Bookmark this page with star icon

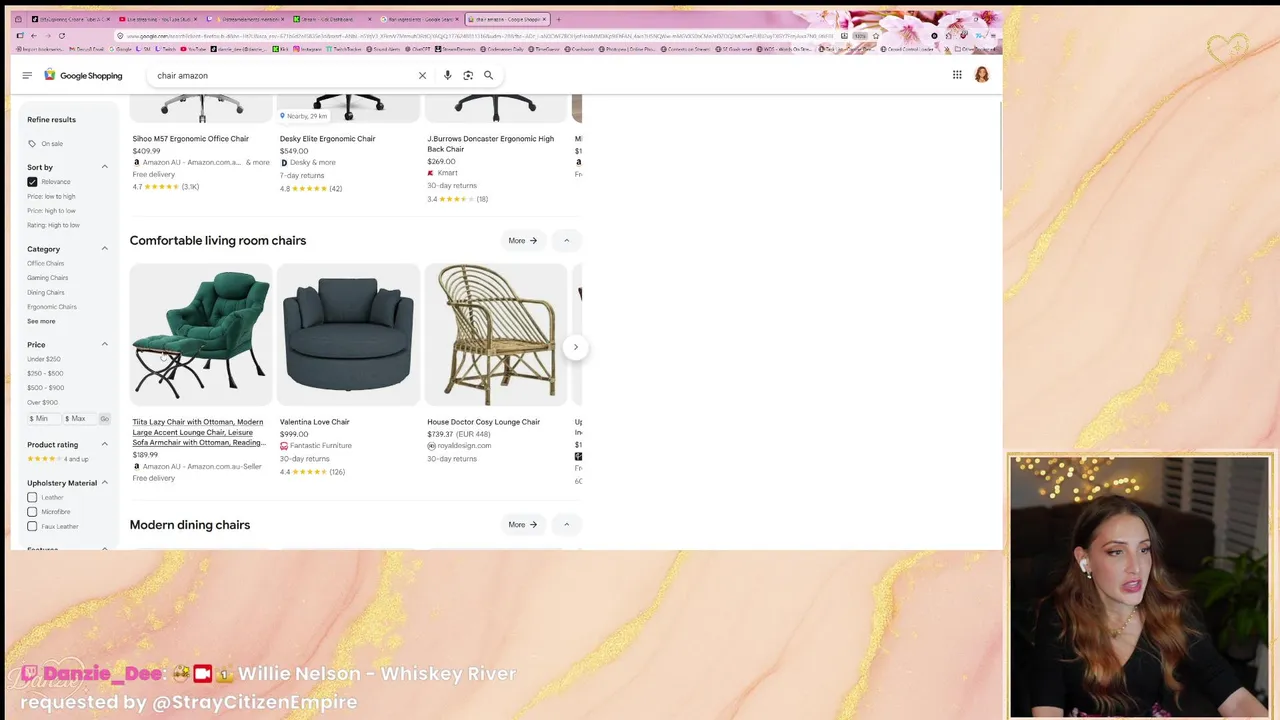(876, 36)
